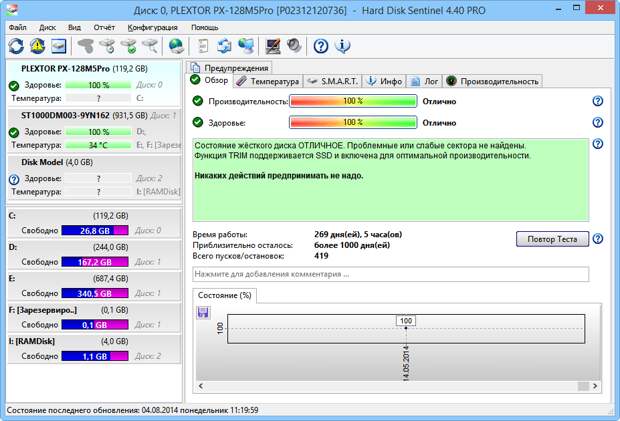Click the floppy disk save icon above chart
620x421 pixels.
[203, 313]
